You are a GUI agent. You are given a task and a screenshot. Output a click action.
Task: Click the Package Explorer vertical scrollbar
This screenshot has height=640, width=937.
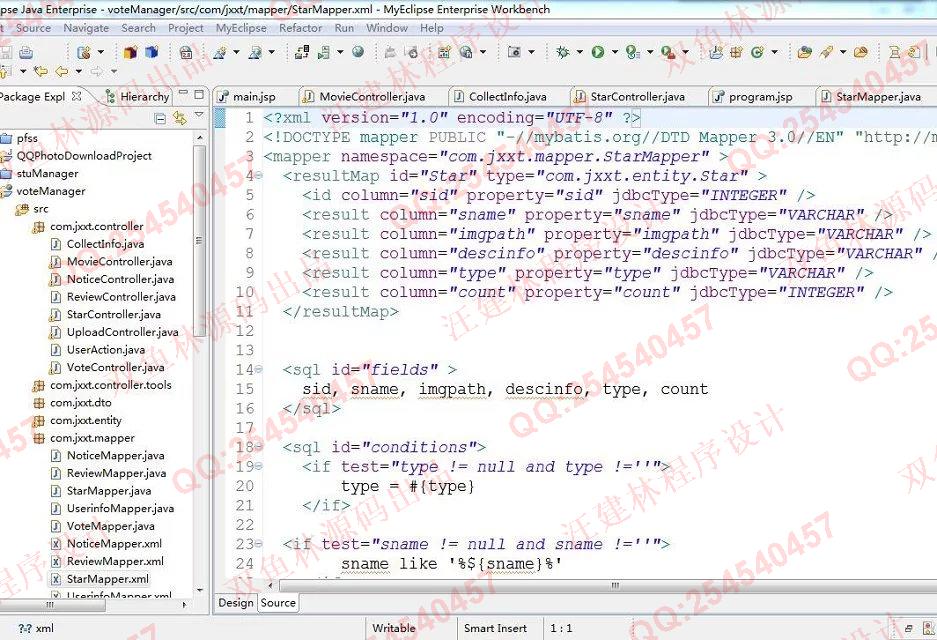[x=200, y=239]
